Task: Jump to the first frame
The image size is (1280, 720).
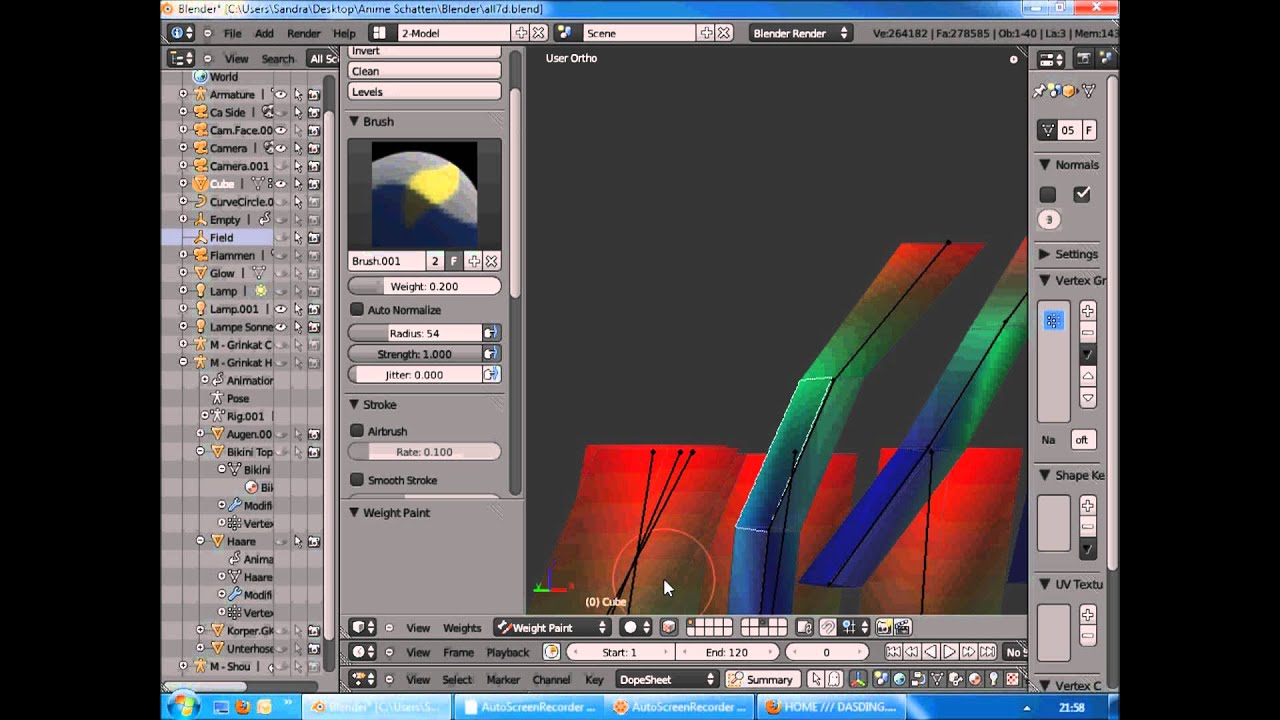Action: (893, 652)
